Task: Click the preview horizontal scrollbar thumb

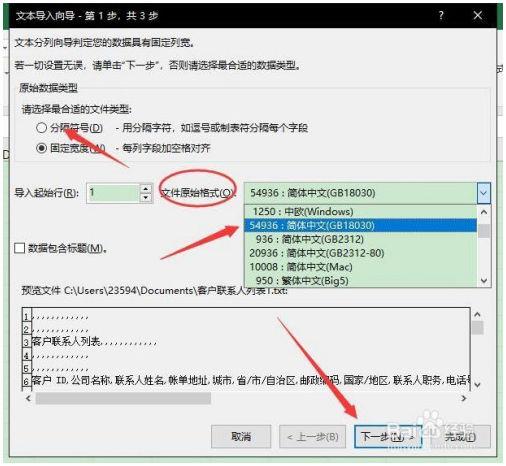Action: pos(123,398)
